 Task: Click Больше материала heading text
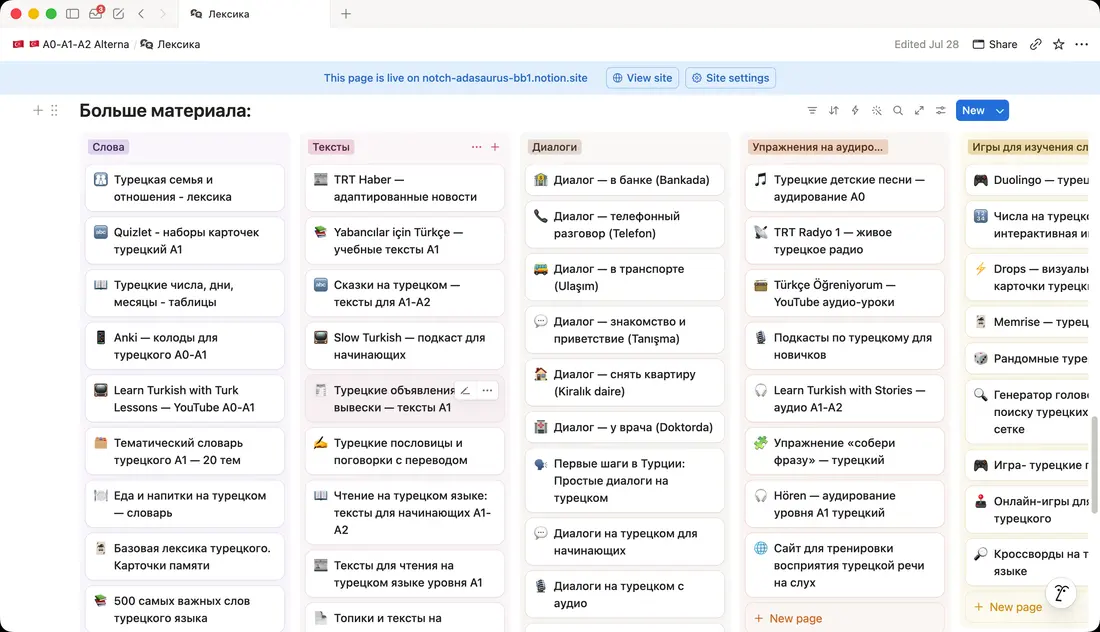165,110
